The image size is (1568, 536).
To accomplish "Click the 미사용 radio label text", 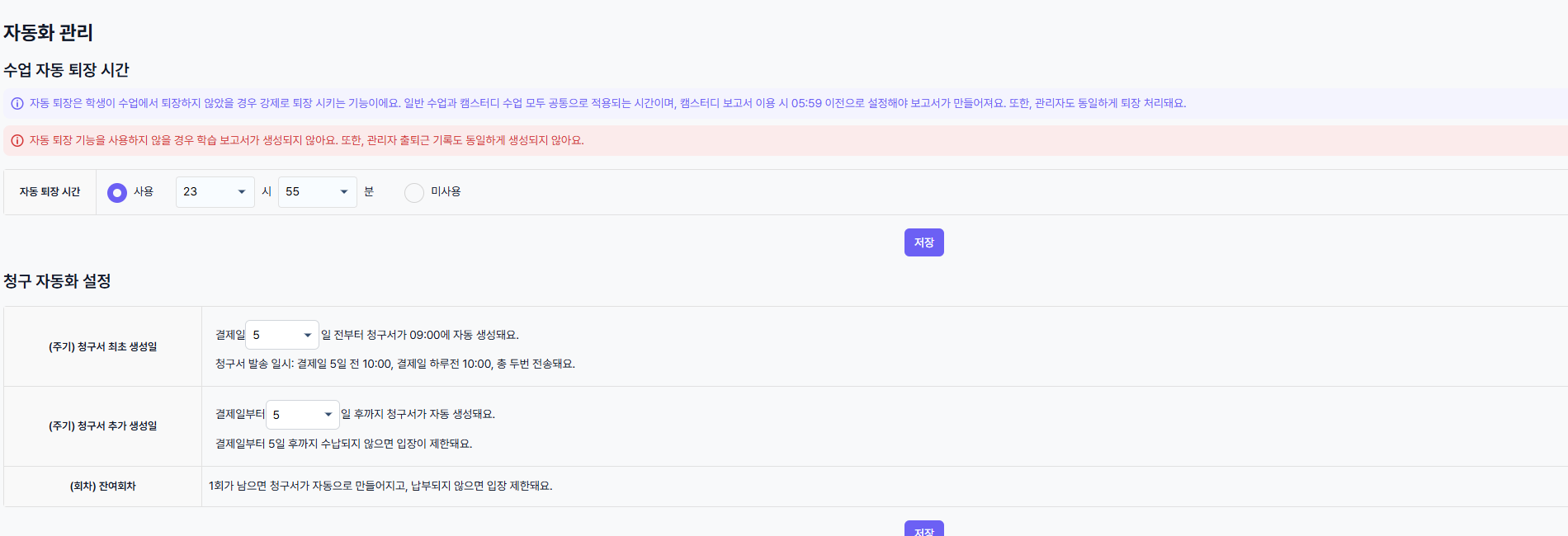I will [x=446, y=191].
